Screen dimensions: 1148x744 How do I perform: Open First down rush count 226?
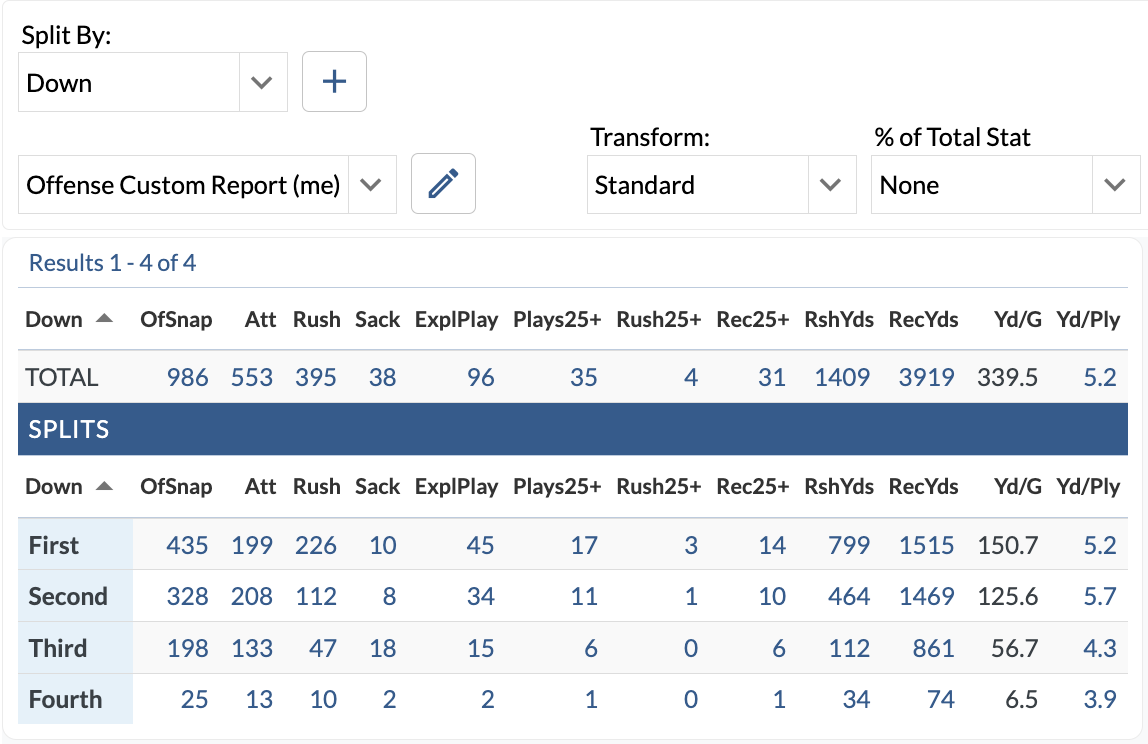(x=316, y=545)
